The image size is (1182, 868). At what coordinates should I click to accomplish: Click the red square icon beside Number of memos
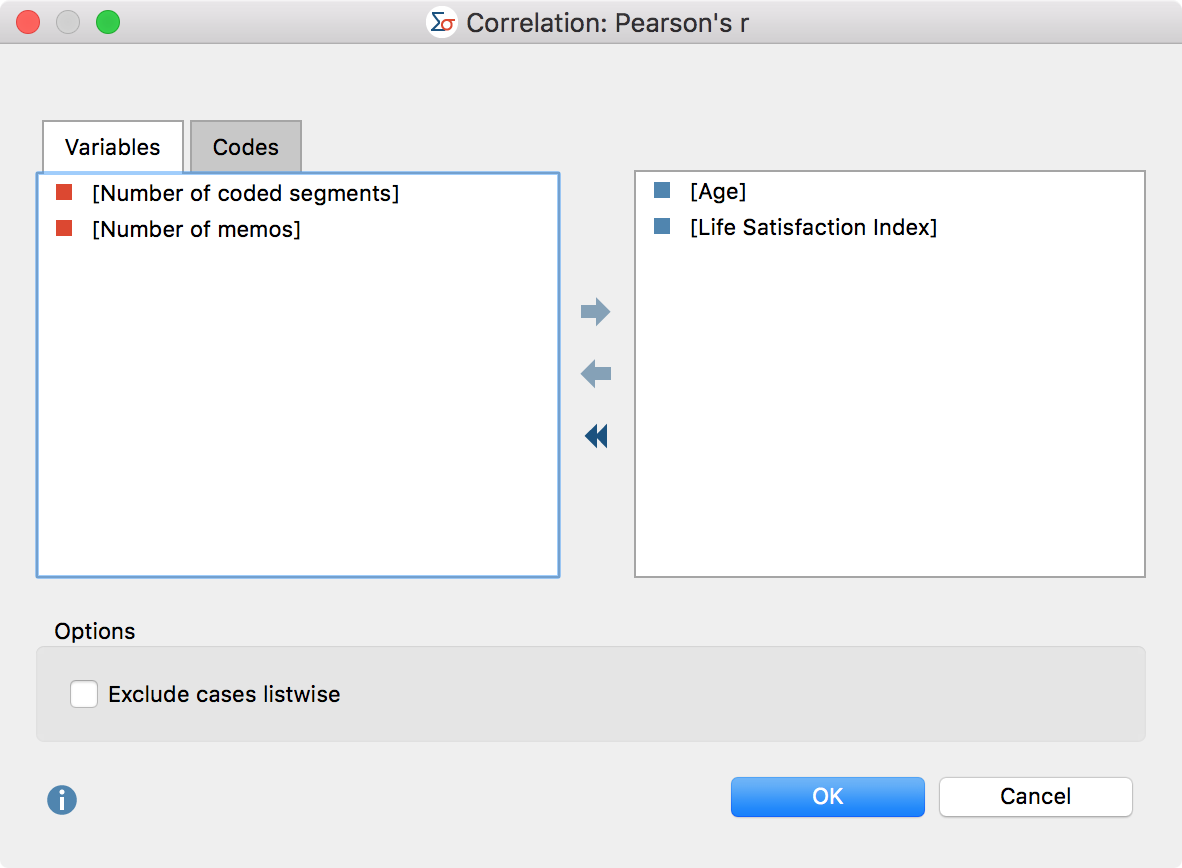(x=62, y=229)
